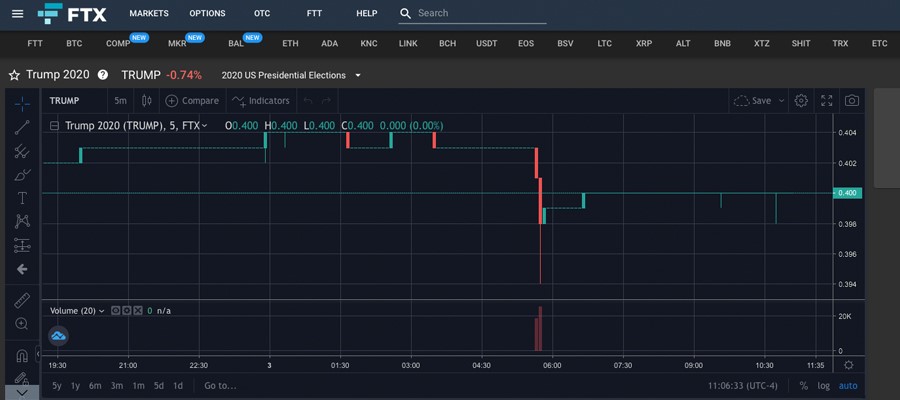Toggle log scale on the chart
The image size is (900, 400).
coord(824,386)
